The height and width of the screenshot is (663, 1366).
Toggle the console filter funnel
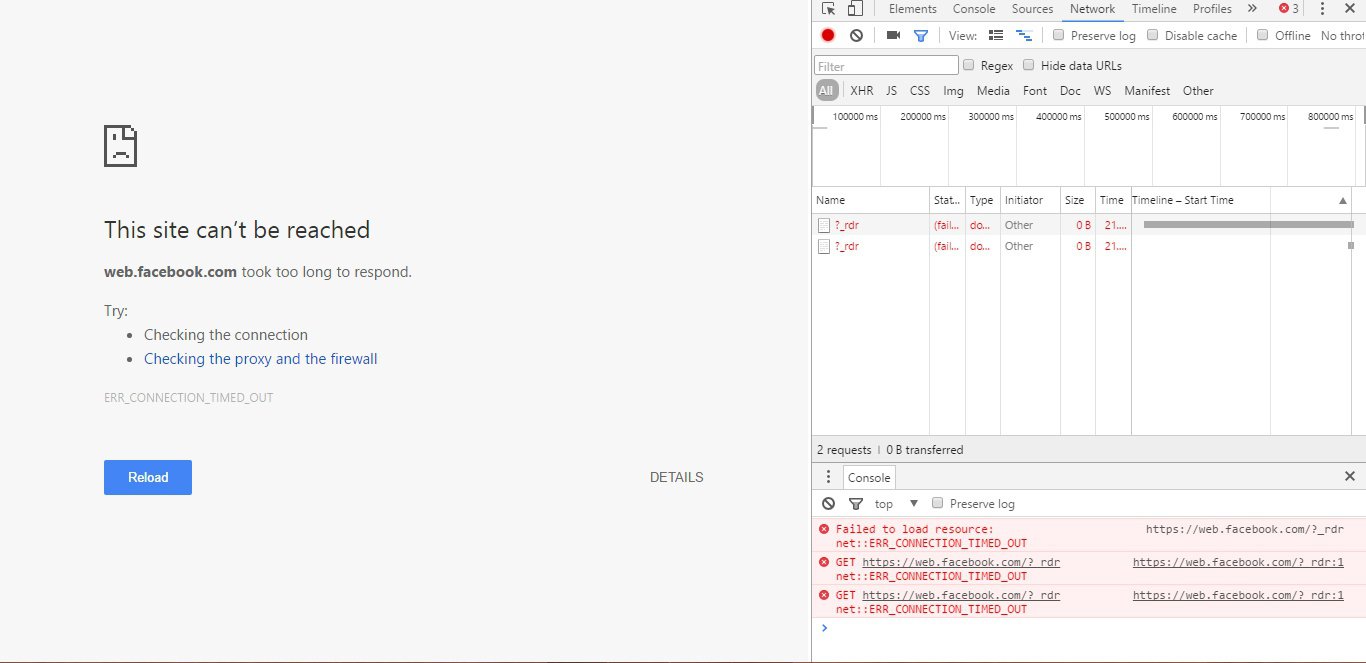click(x=856, y=504)
